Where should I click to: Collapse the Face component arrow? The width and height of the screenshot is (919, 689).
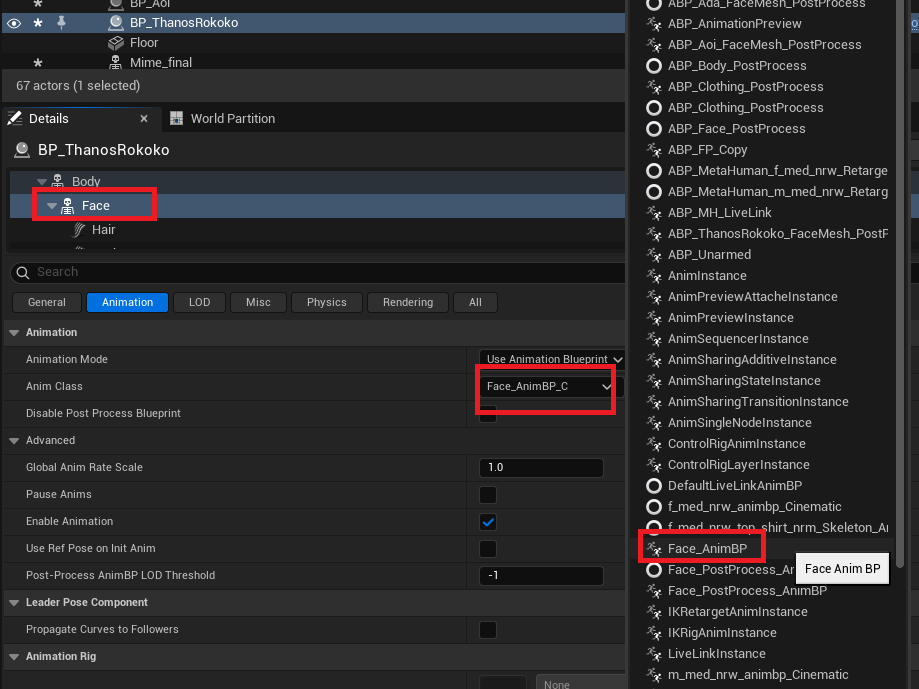click(52, 206)
